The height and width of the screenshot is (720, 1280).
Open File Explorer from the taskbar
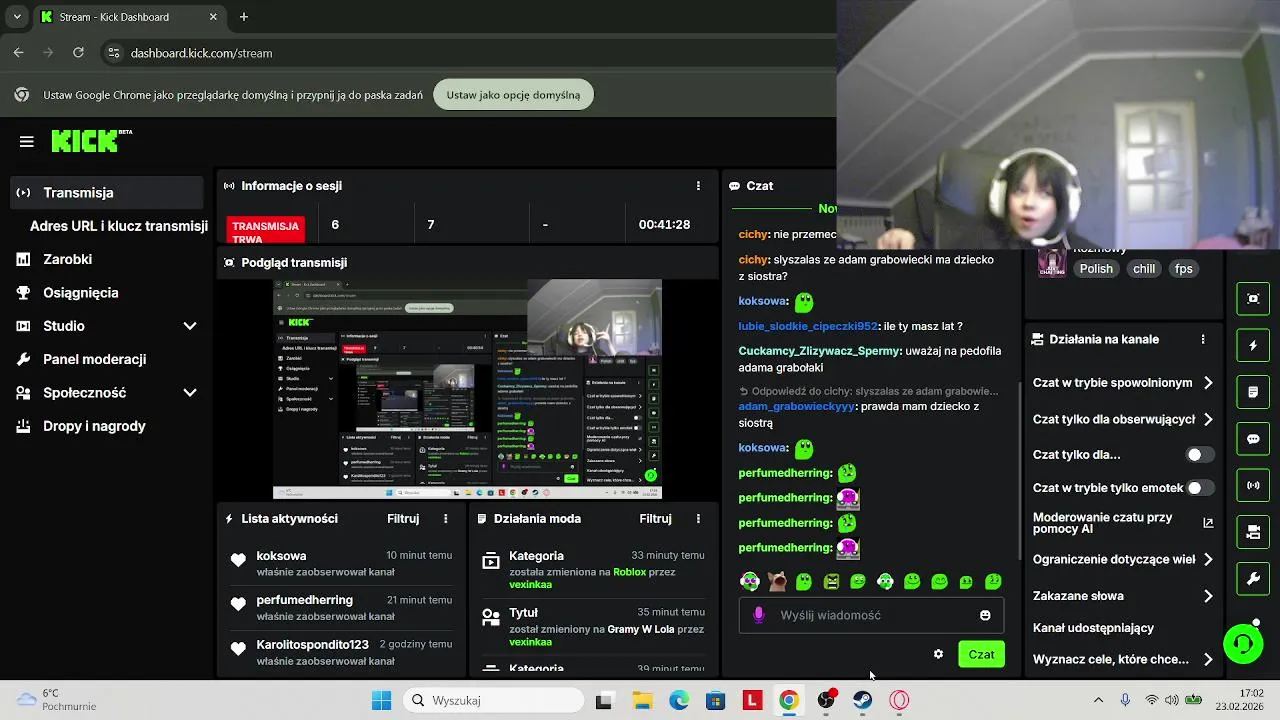641,700
